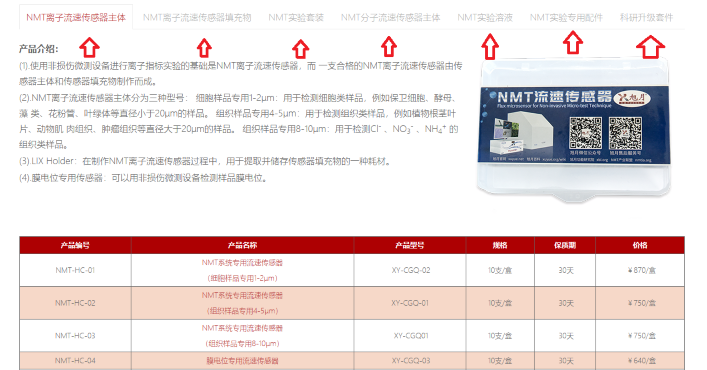This screenshot has width=707, height=370.
Task: Open the NMT流速传感器 product box image
Action: coord(574,131)
